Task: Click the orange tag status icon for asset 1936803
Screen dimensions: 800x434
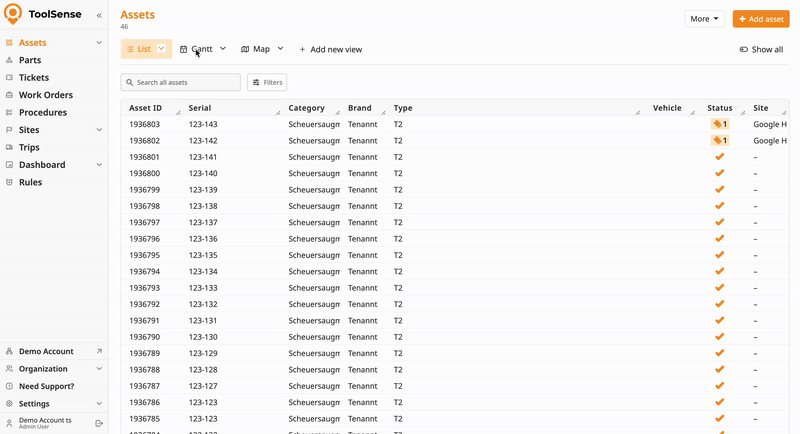Action: click(x=719, y=124)
